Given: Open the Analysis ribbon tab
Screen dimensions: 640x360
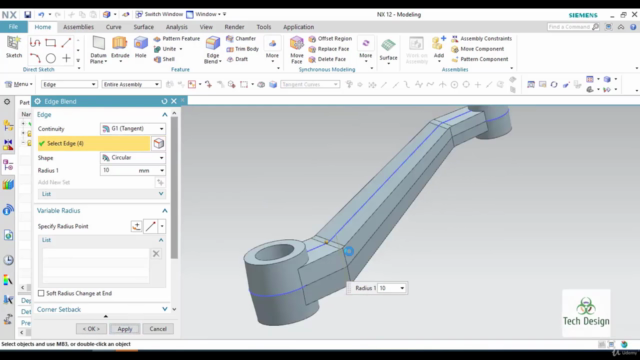Looking at the screenshot, I should (176, 27).
